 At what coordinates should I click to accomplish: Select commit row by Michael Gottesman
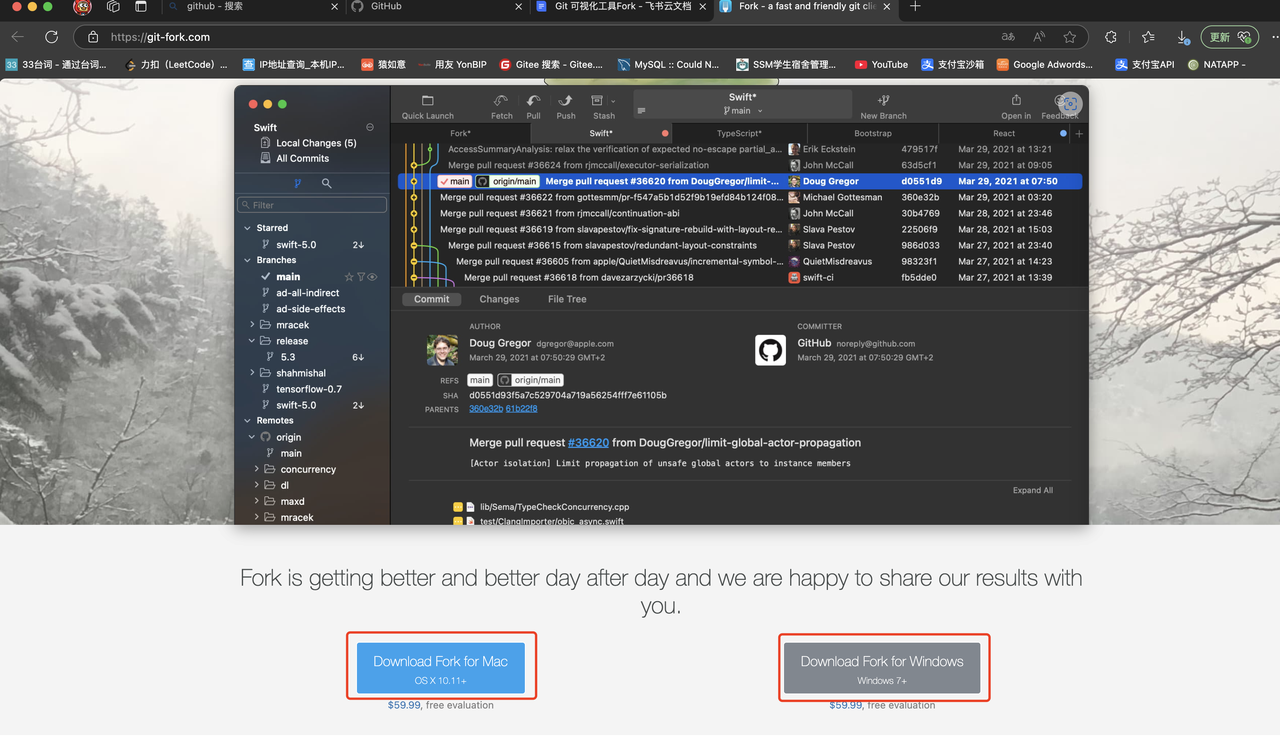click(x=740, y=197)
